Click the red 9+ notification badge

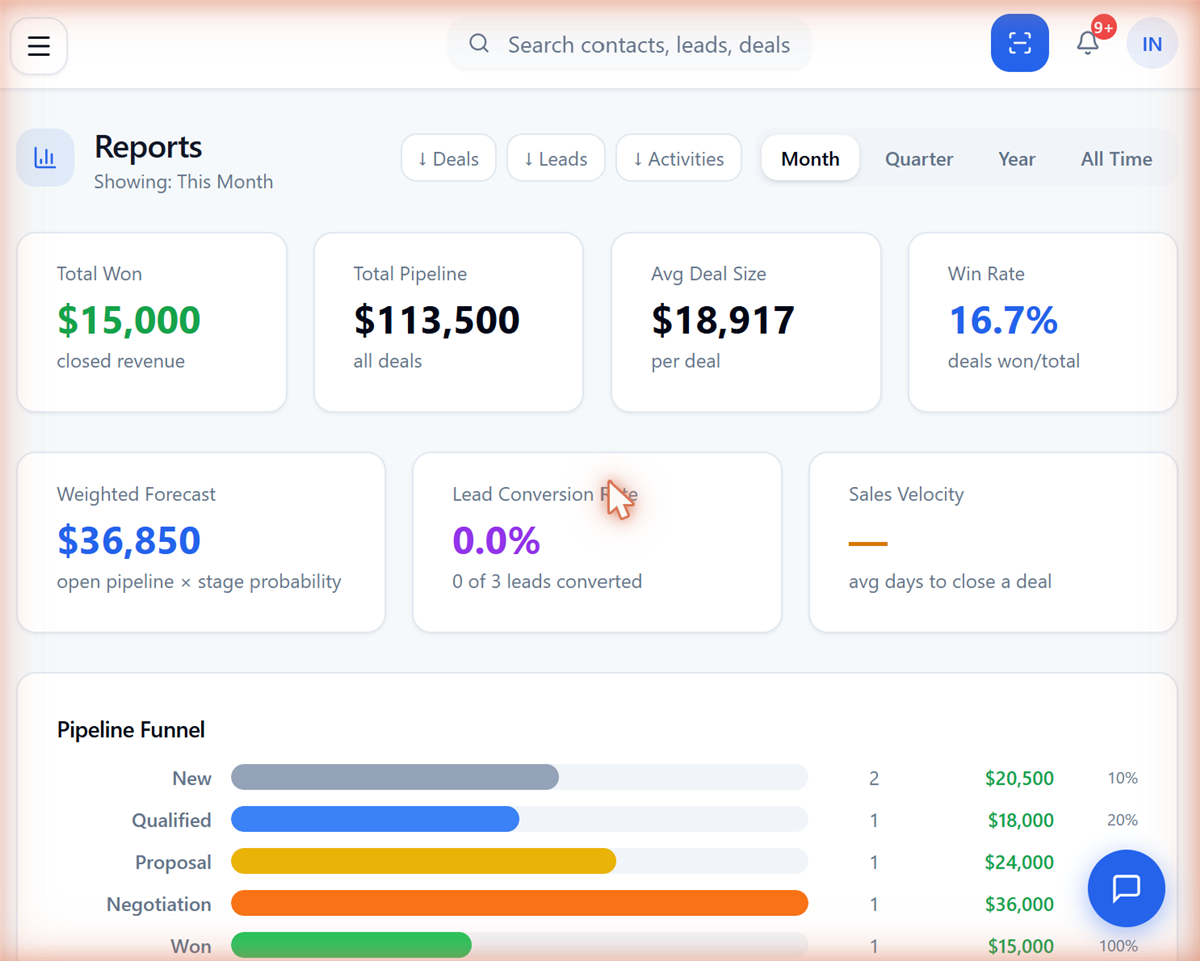1103,27
